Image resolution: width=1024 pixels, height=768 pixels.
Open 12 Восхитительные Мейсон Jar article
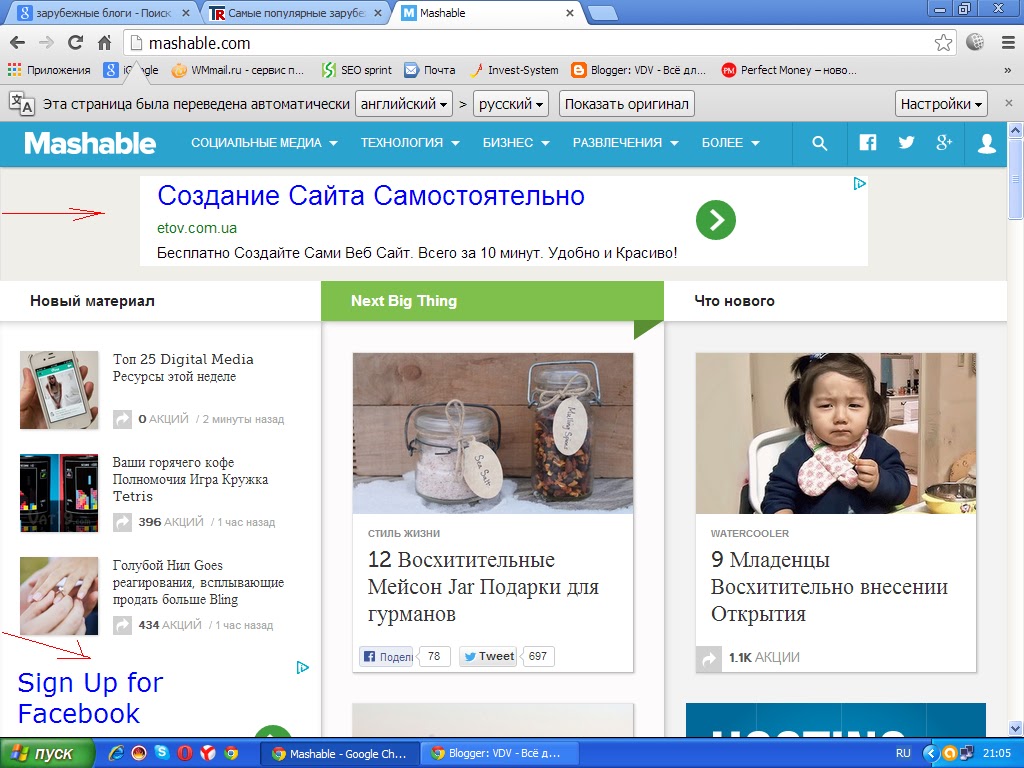483,586
